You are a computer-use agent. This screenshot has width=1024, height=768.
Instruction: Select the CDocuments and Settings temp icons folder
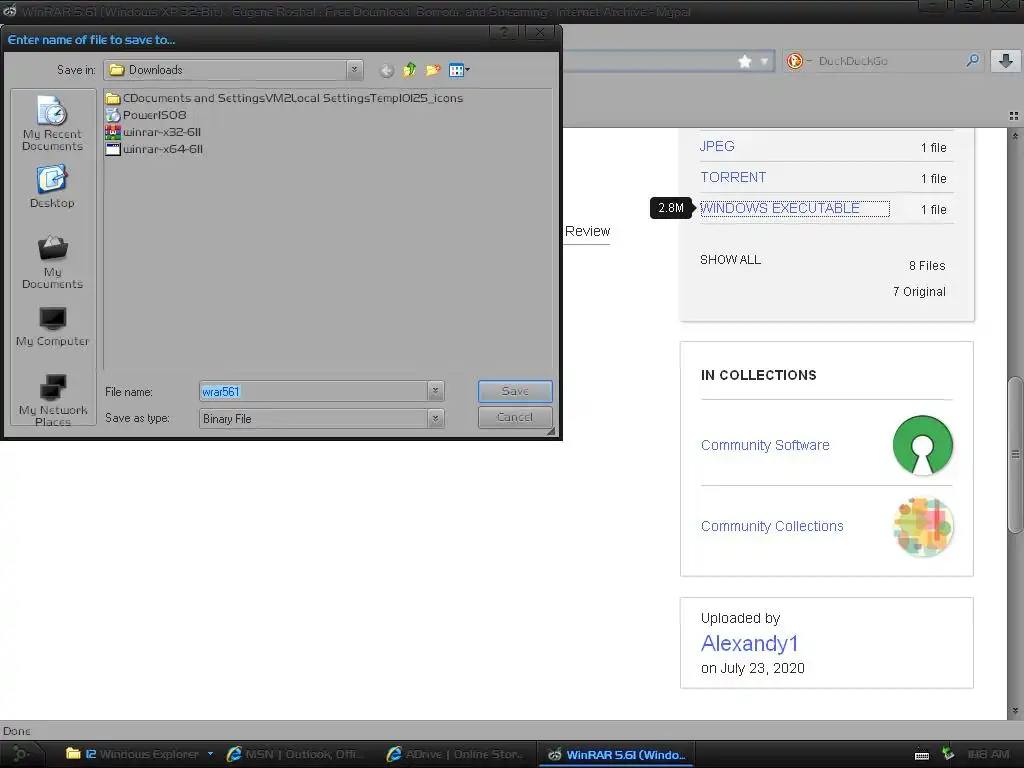click(x=284, y=98)
